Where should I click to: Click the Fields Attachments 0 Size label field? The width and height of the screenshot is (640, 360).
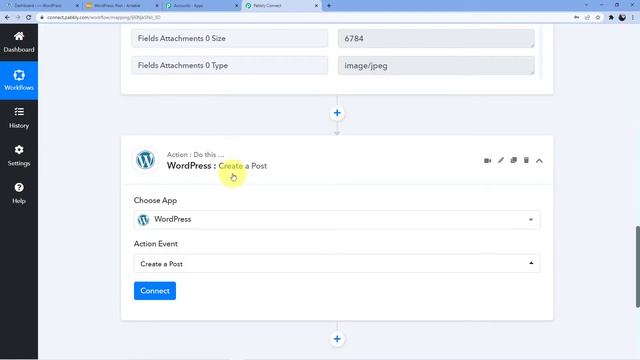(229, 38)
